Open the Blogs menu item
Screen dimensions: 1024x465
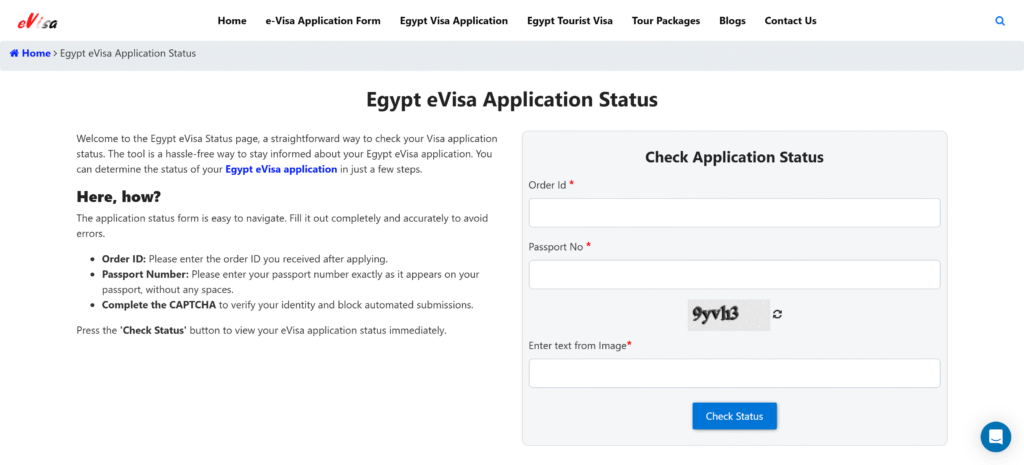coord(732,21)
